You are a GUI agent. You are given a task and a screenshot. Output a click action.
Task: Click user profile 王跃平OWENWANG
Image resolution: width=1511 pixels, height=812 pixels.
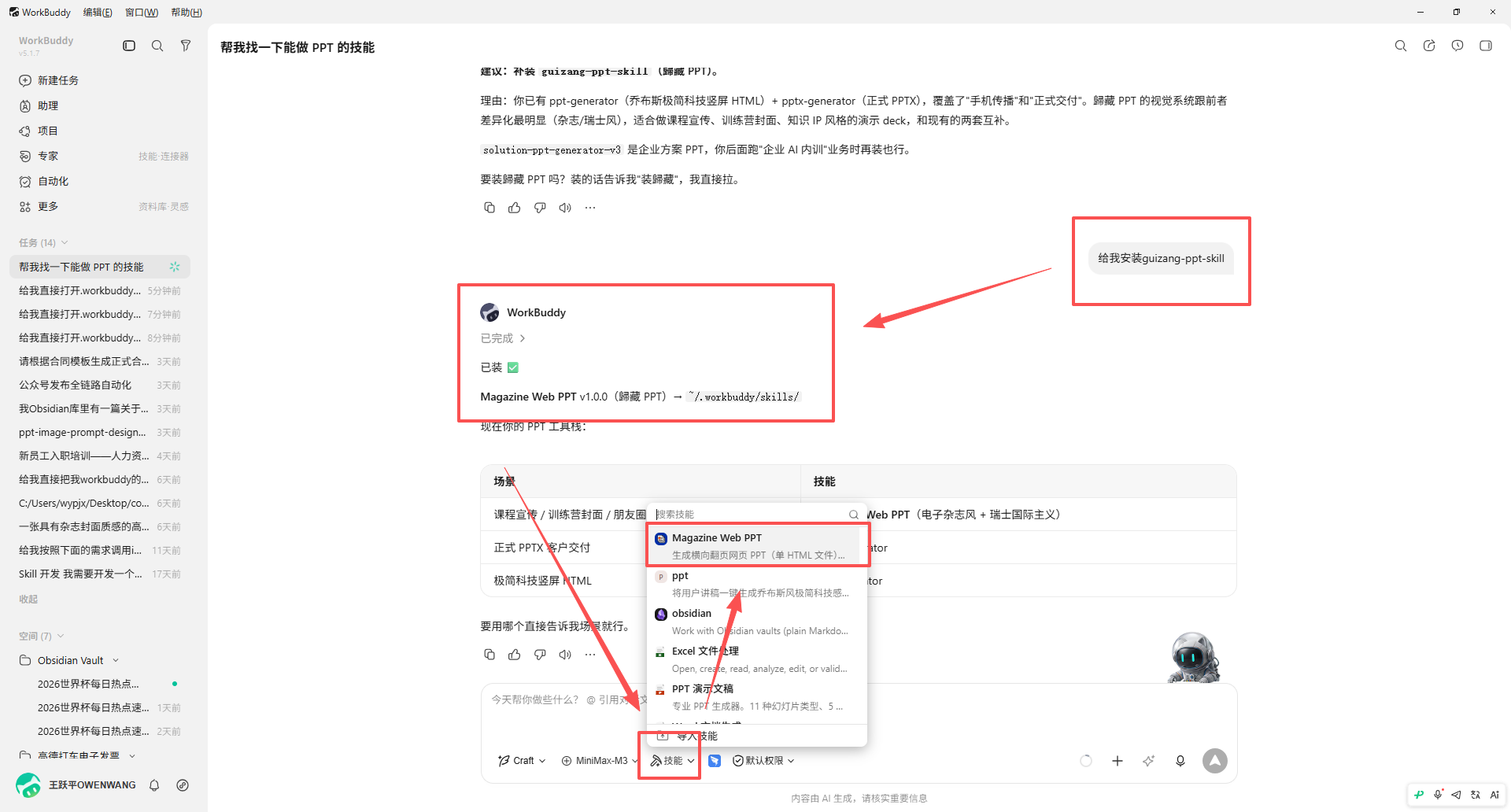76,785
